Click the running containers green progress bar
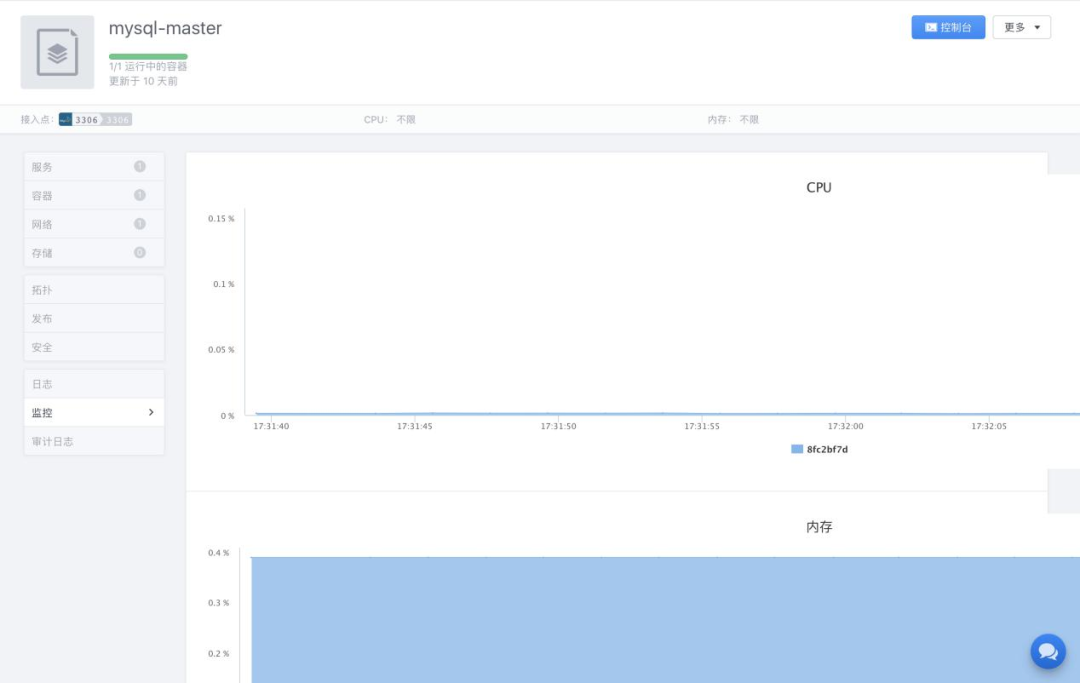The width and height of the screenshot is (1080, 683). (x=148, y=56)
